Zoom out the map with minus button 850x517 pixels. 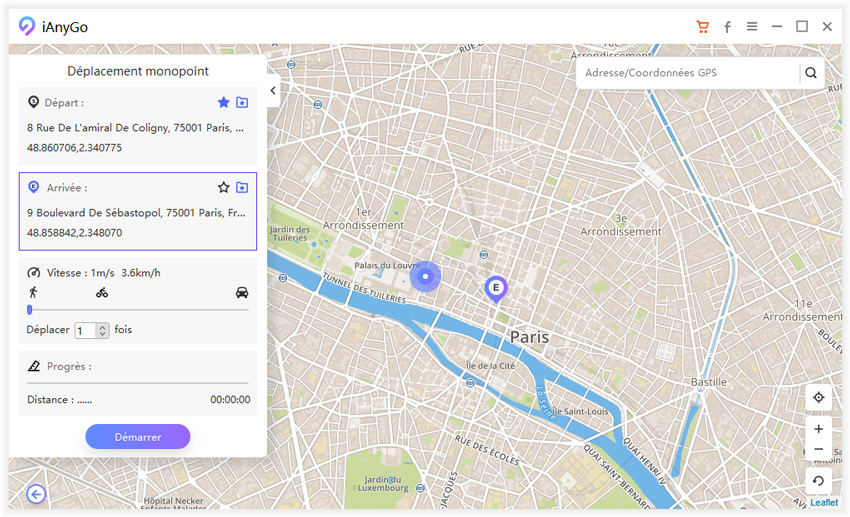pos(819,449)
